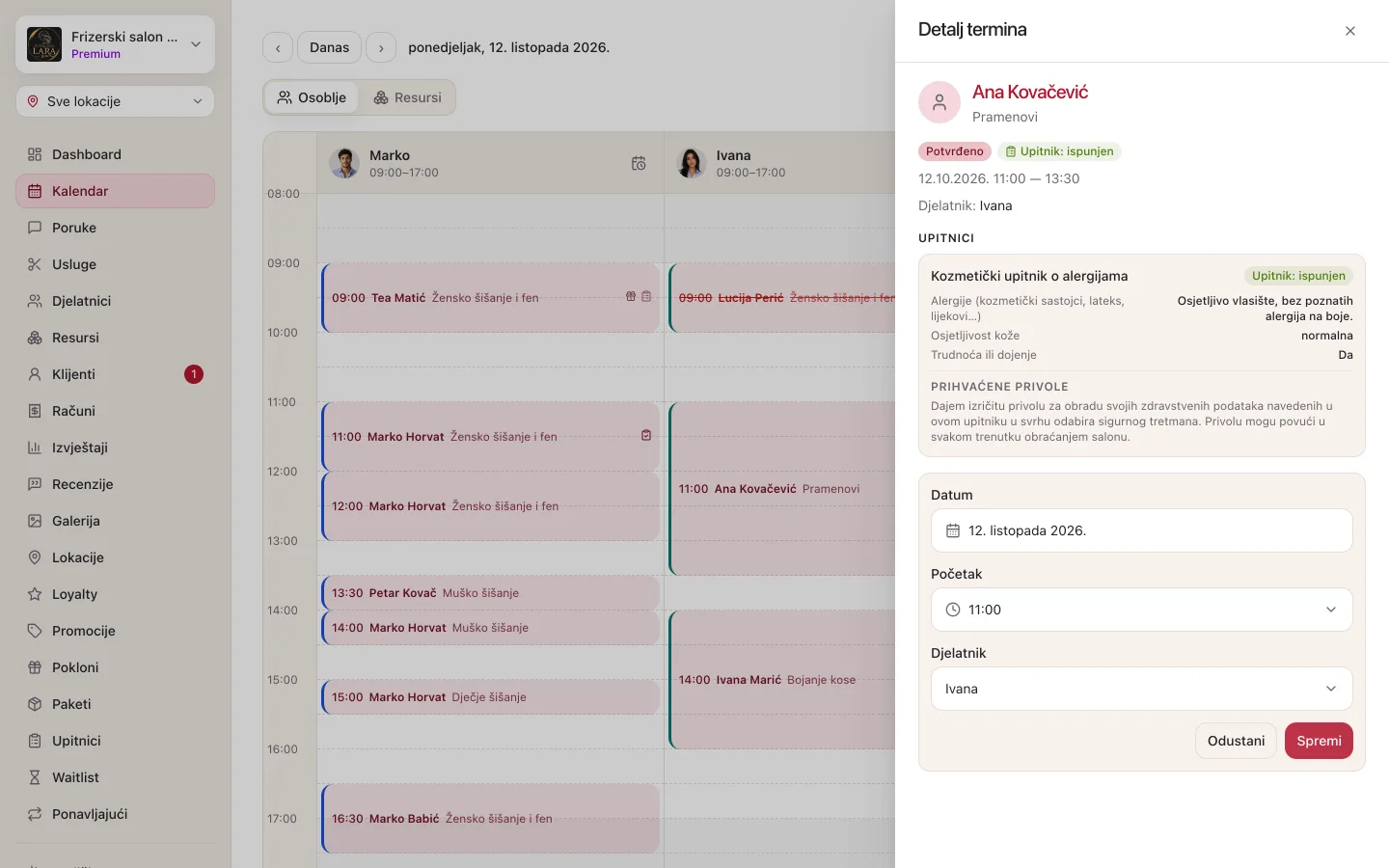The height and width of the screenshot is (868, 1389).
Task: Open Petar Kovač's 13:30 Muško šišanje appointment
Action: coord(491,593)
